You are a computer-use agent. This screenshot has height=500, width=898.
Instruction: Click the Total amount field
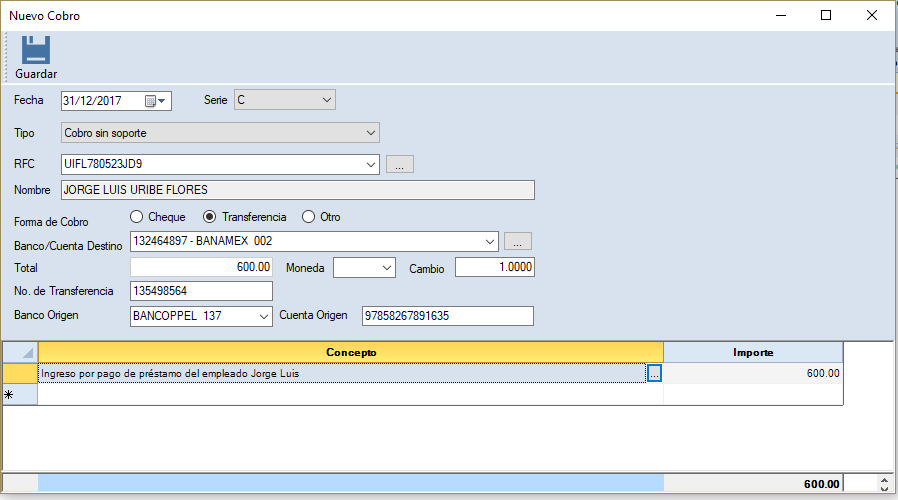201,267
